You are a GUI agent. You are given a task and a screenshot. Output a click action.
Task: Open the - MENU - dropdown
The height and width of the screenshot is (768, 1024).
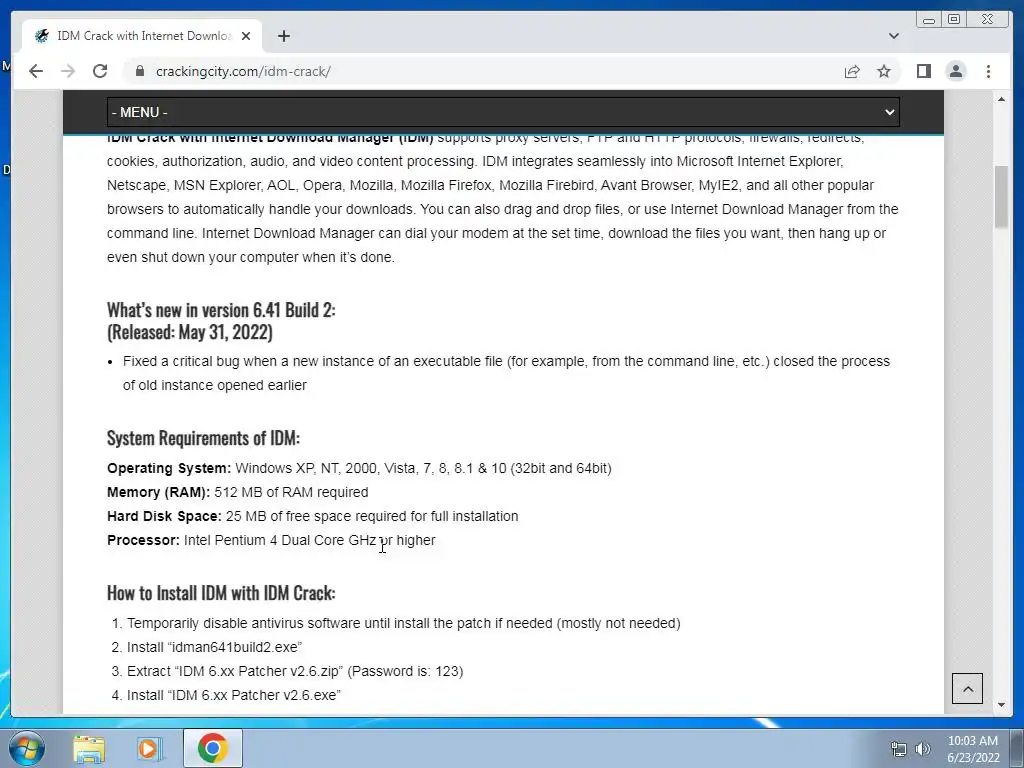click(503, 112)
